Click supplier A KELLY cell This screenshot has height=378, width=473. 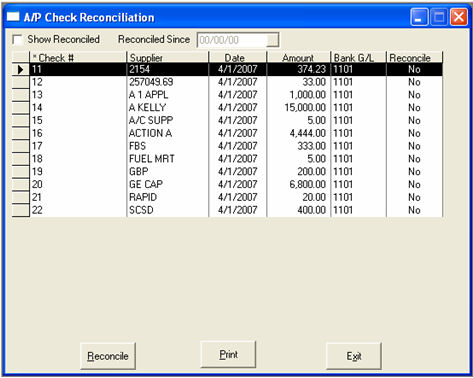click(x=168, y=108)
